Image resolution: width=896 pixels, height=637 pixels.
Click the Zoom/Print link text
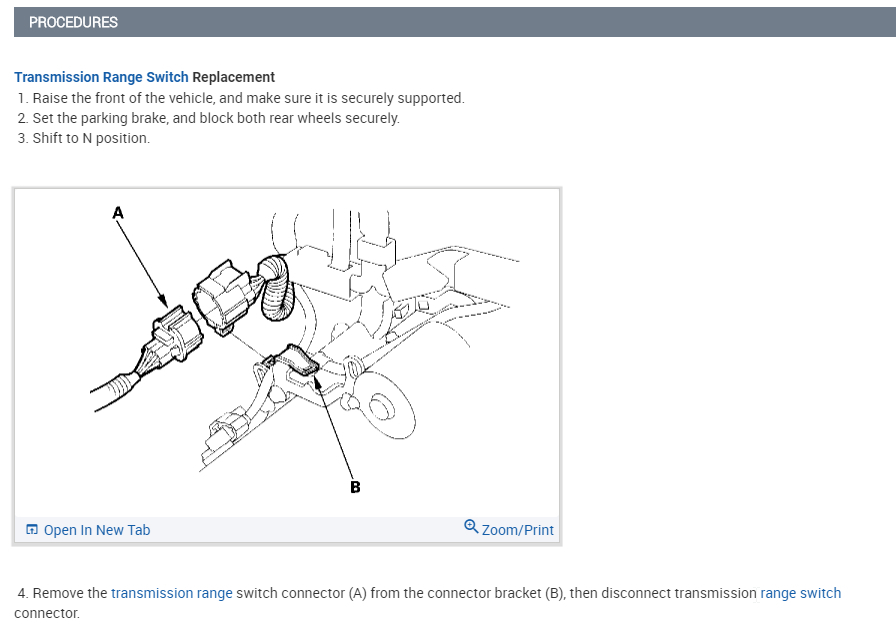pyautogui.click(x=518, y=530)
